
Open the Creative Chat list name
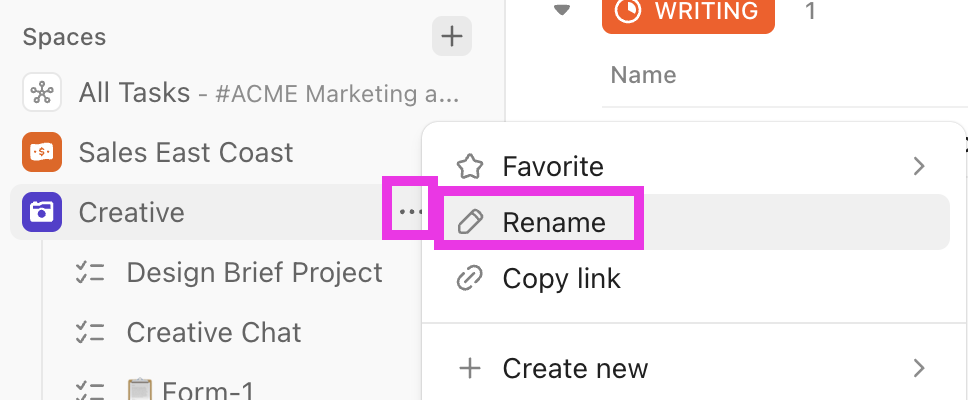pos(214,332)
